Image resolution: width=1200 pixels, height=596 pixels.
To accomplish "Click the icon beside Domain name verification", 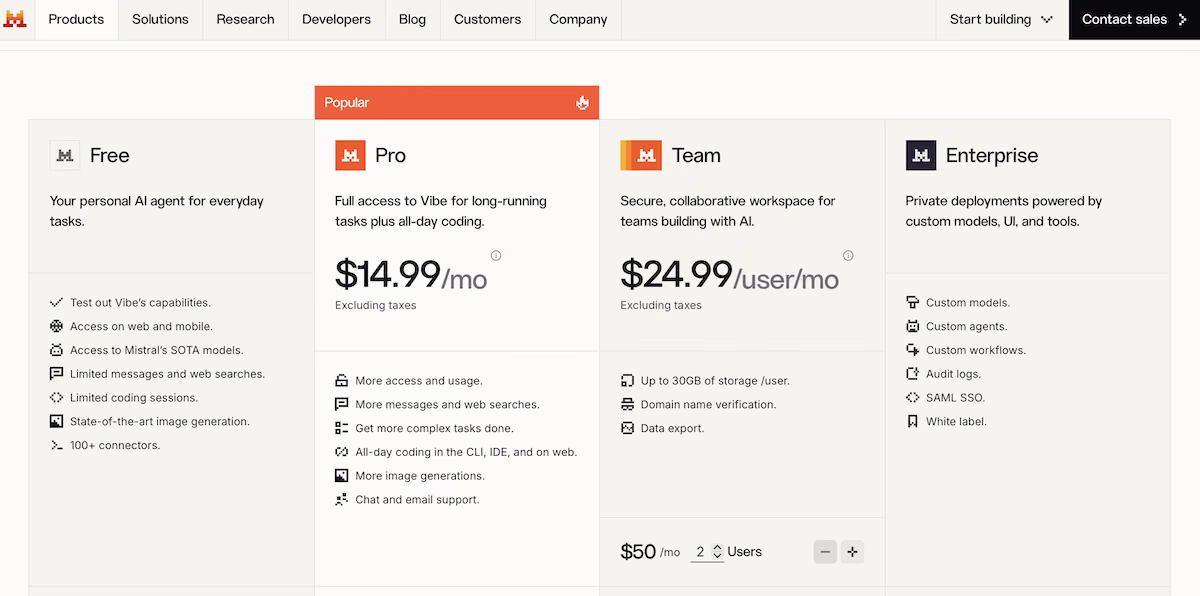I will (627, 405).
